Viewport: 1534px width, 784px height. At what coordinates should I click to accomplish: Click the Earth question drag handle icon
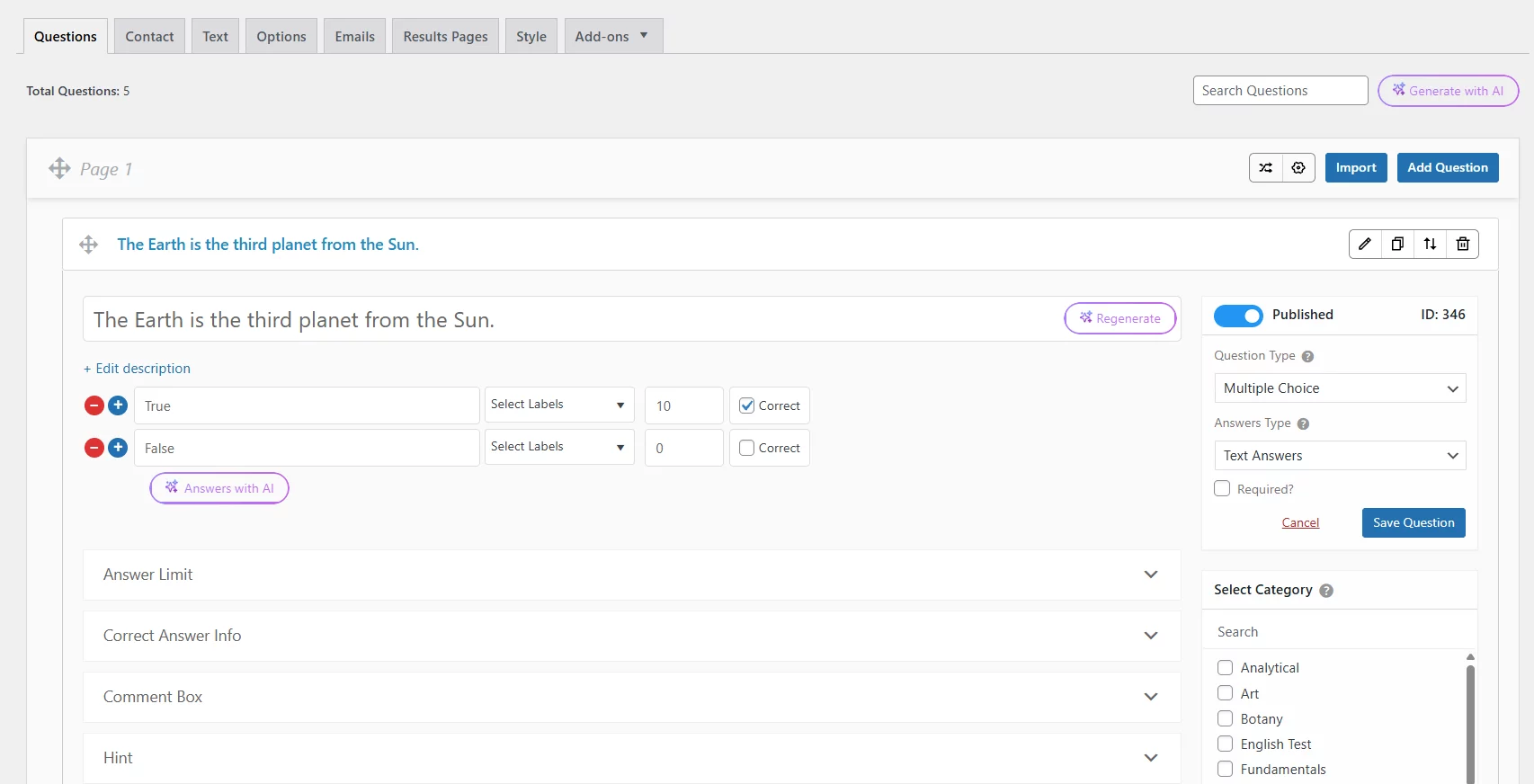click(x=88, y=245)
